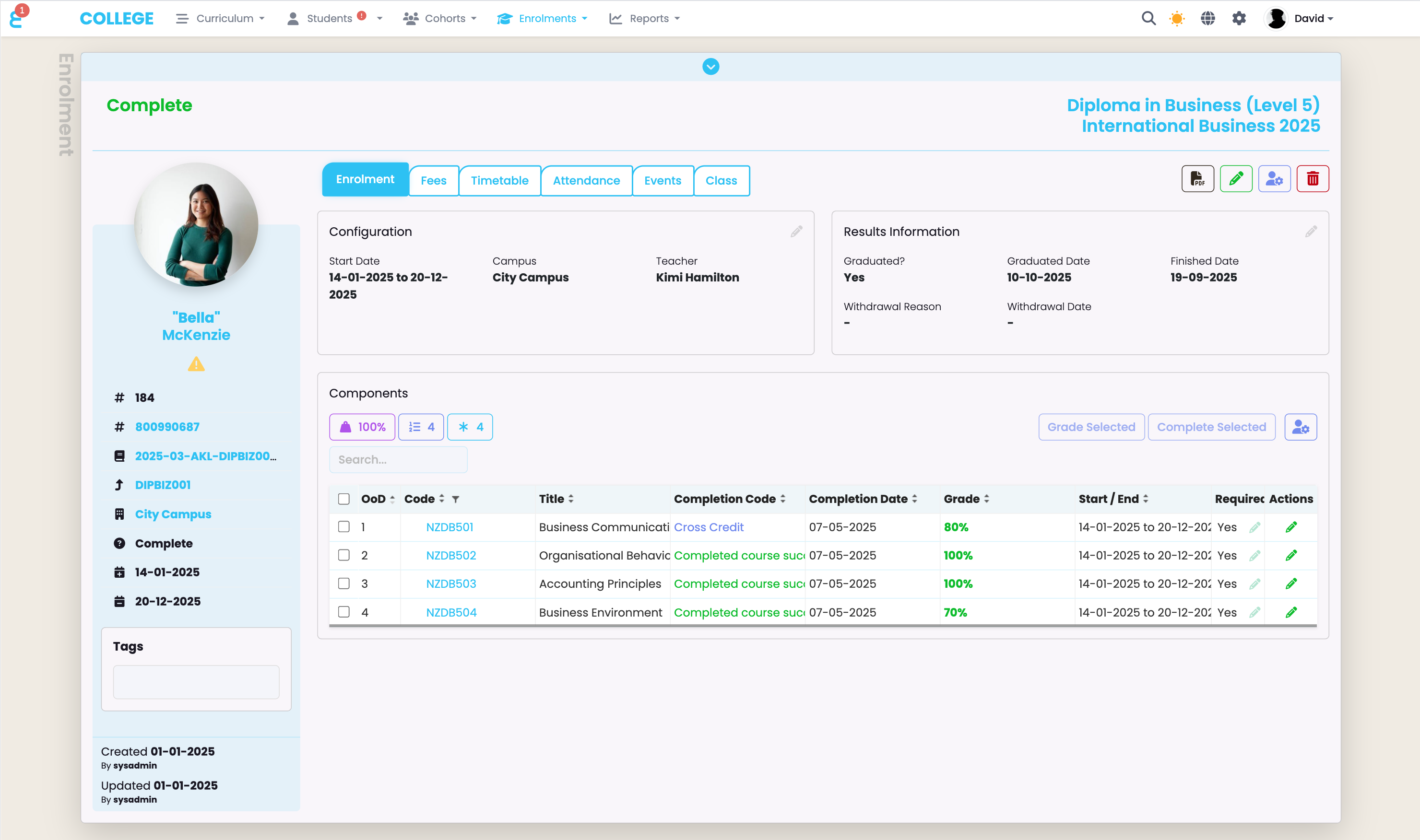Export the enrolment as PDF
Viewport: 1420px width, 840px height.
tap(1197, 179)
